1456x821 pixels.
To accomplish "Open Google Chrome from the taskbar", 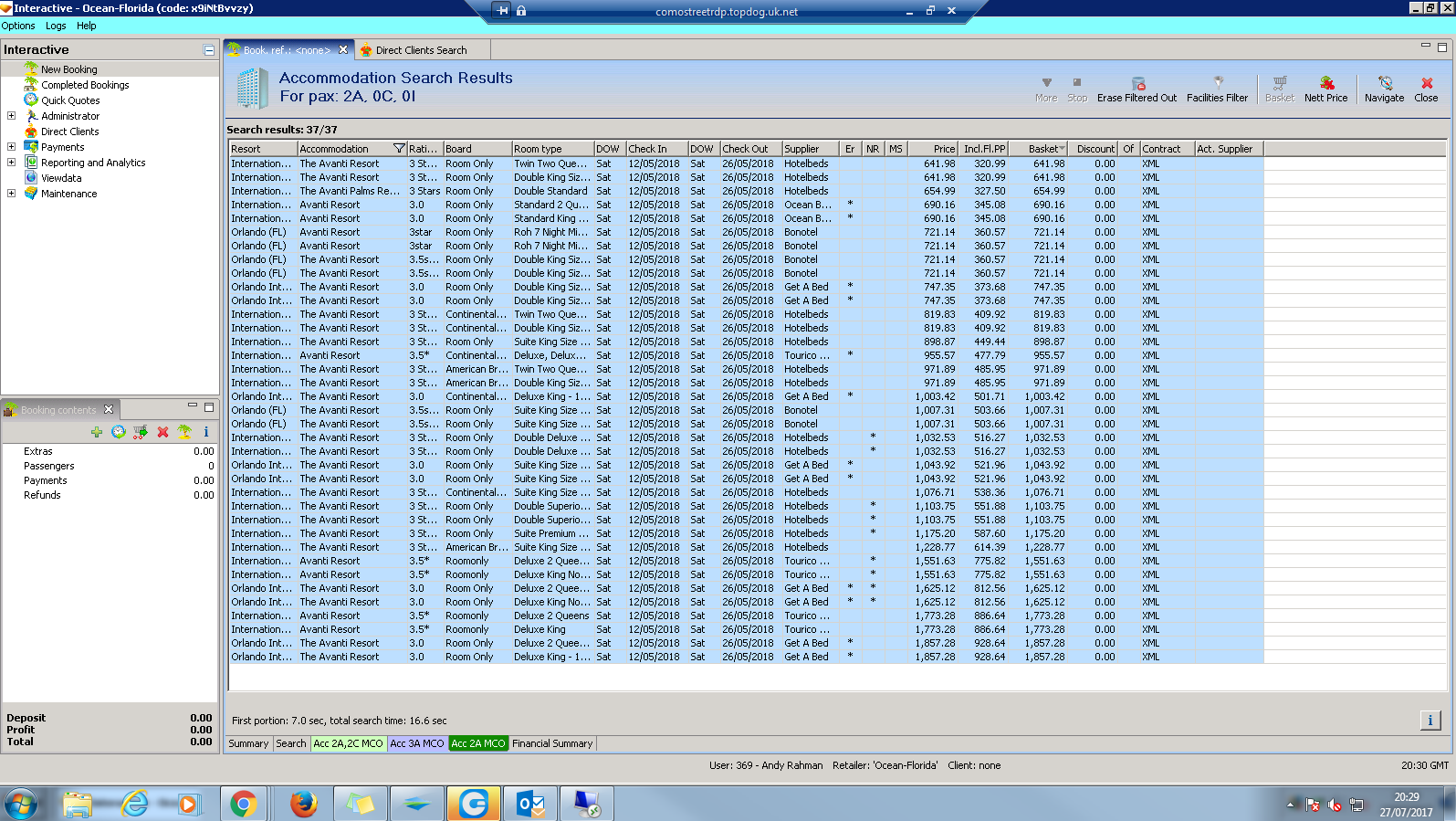I will [x=243, y=804].
